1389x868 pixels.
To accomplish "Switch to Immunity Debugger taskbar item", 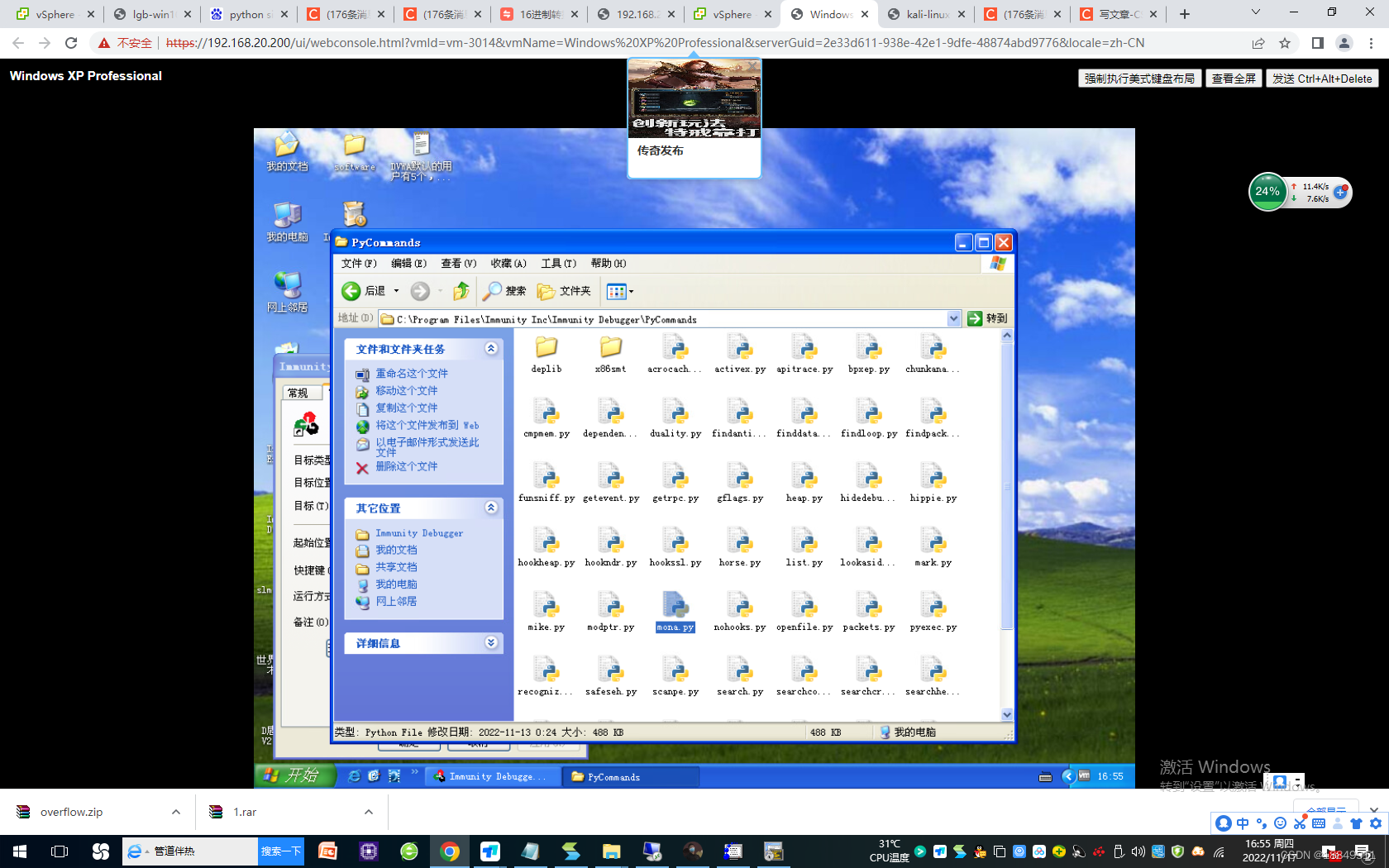I will click(493, 776).
